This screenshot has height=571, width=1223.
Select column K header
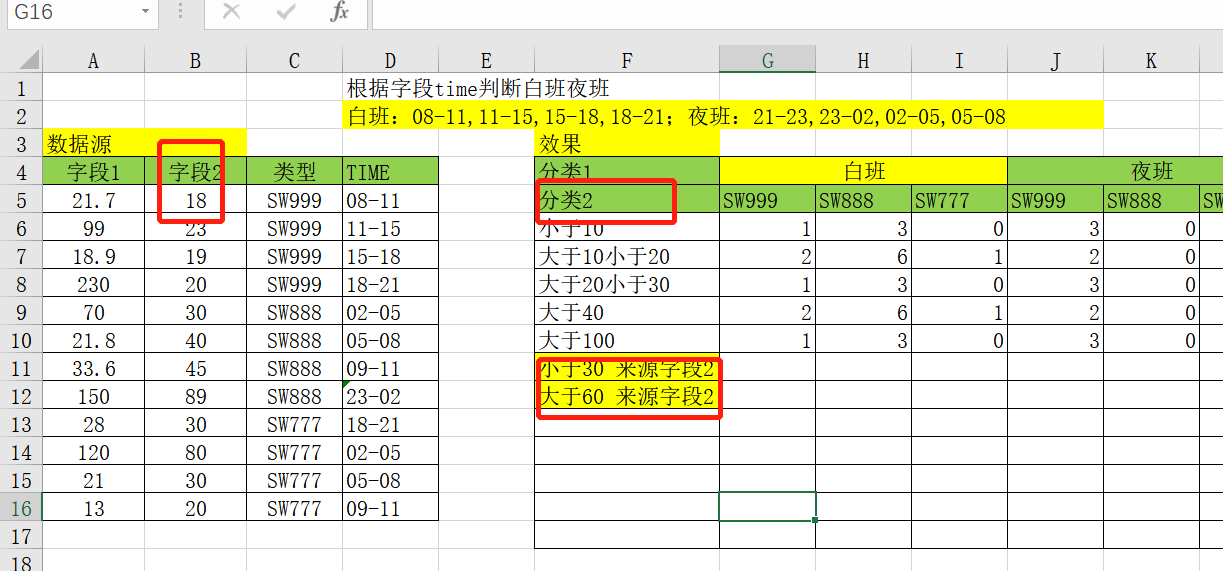[x=1151, y=61]
